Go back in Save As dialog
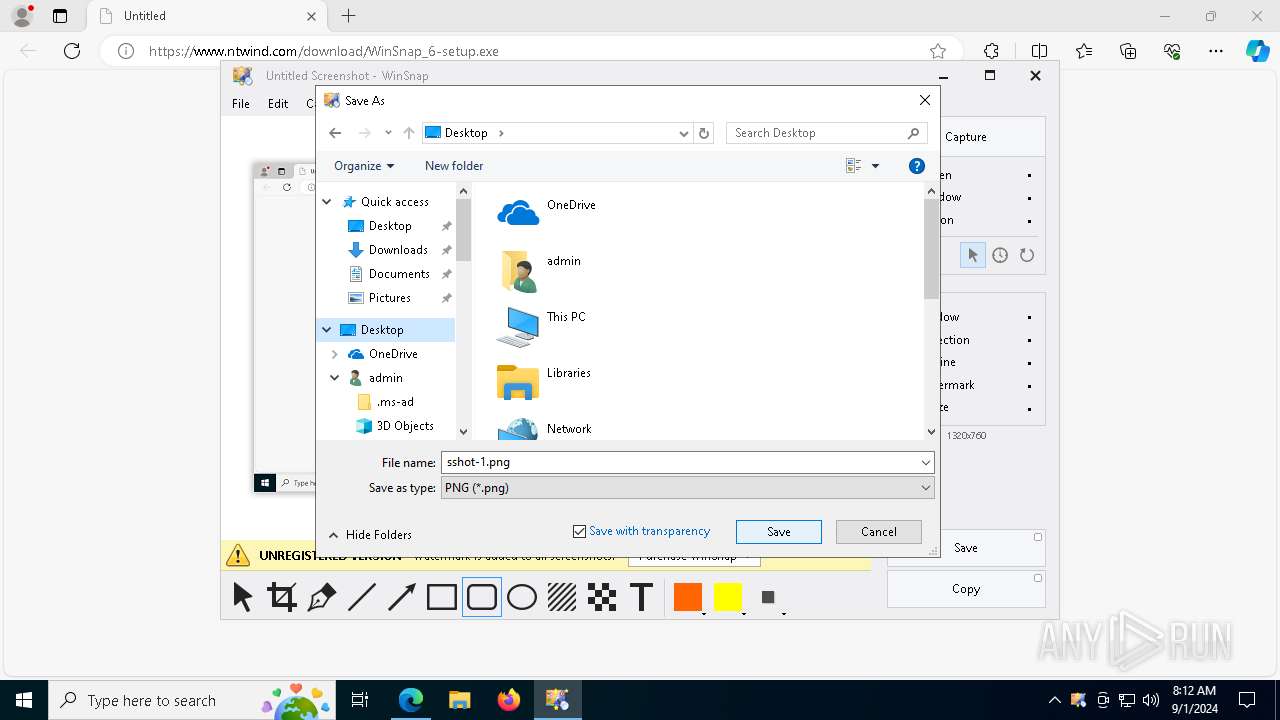Screen dimensions: 1280x720 335,133
